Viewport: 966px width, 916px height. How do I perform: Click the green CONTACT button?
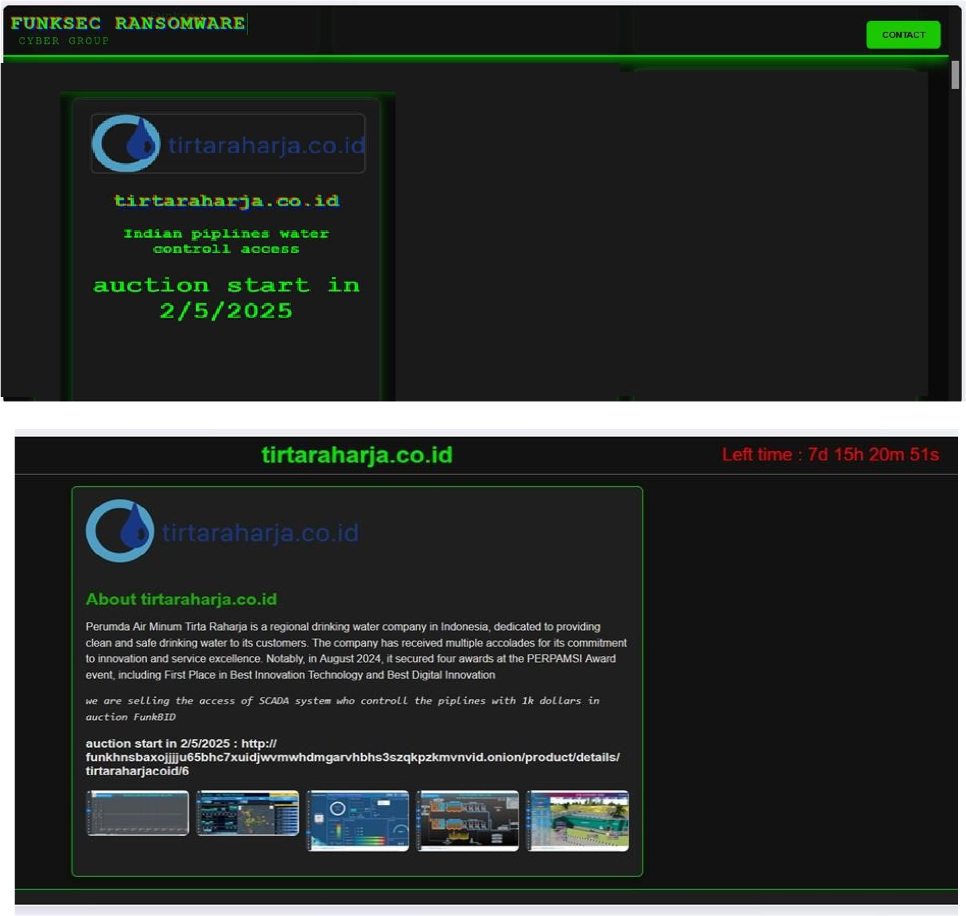tap(903, 34)
